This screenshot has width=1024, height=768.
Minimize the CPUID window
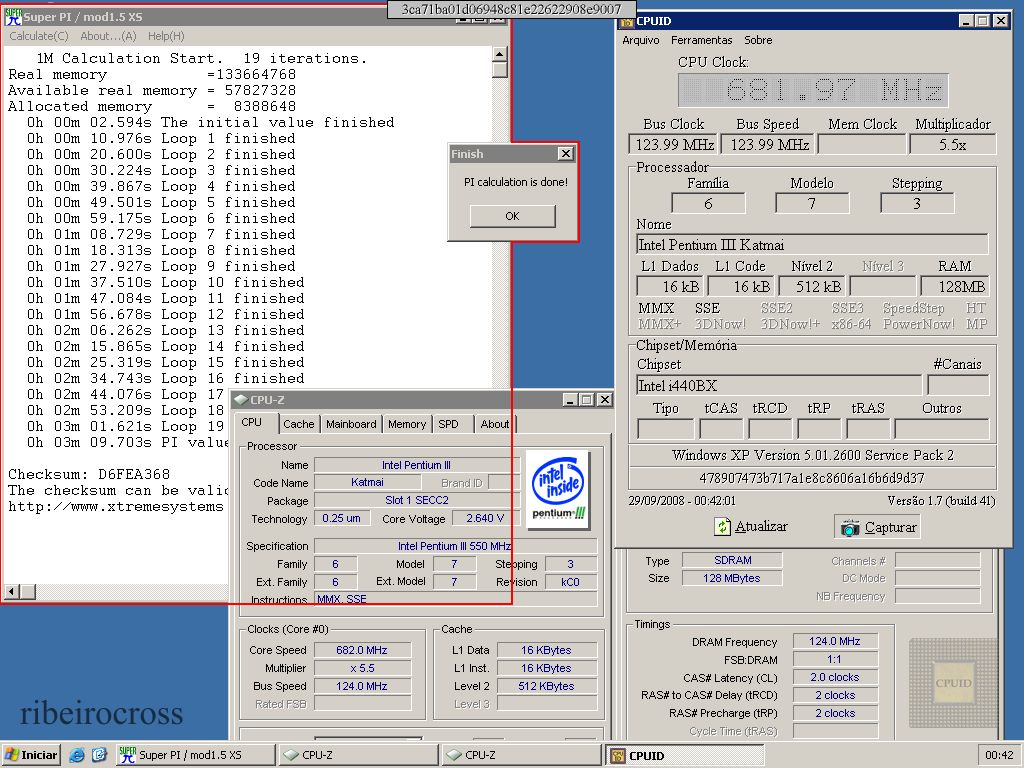coord(967,21)
